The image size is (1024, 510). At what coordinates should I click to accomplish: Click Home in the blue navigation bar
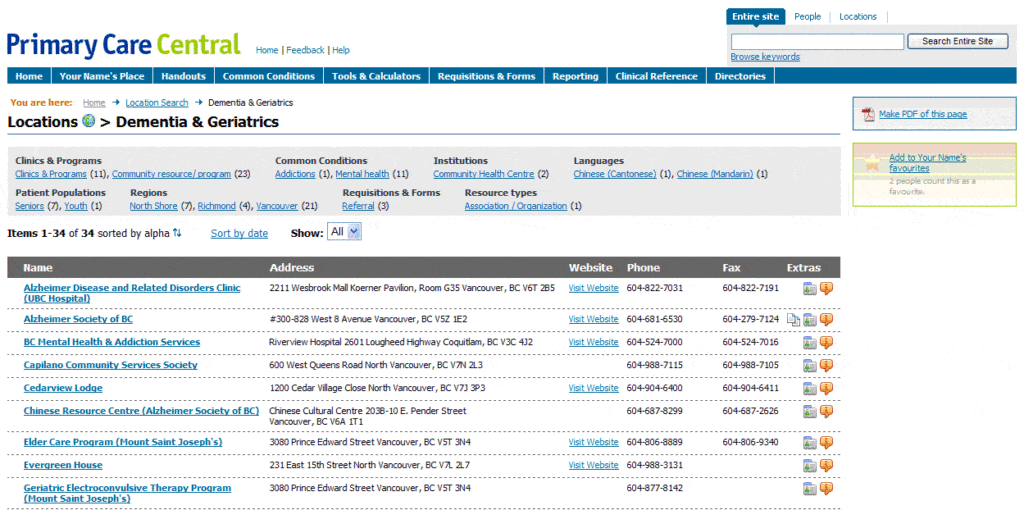(x=29, y=76)
